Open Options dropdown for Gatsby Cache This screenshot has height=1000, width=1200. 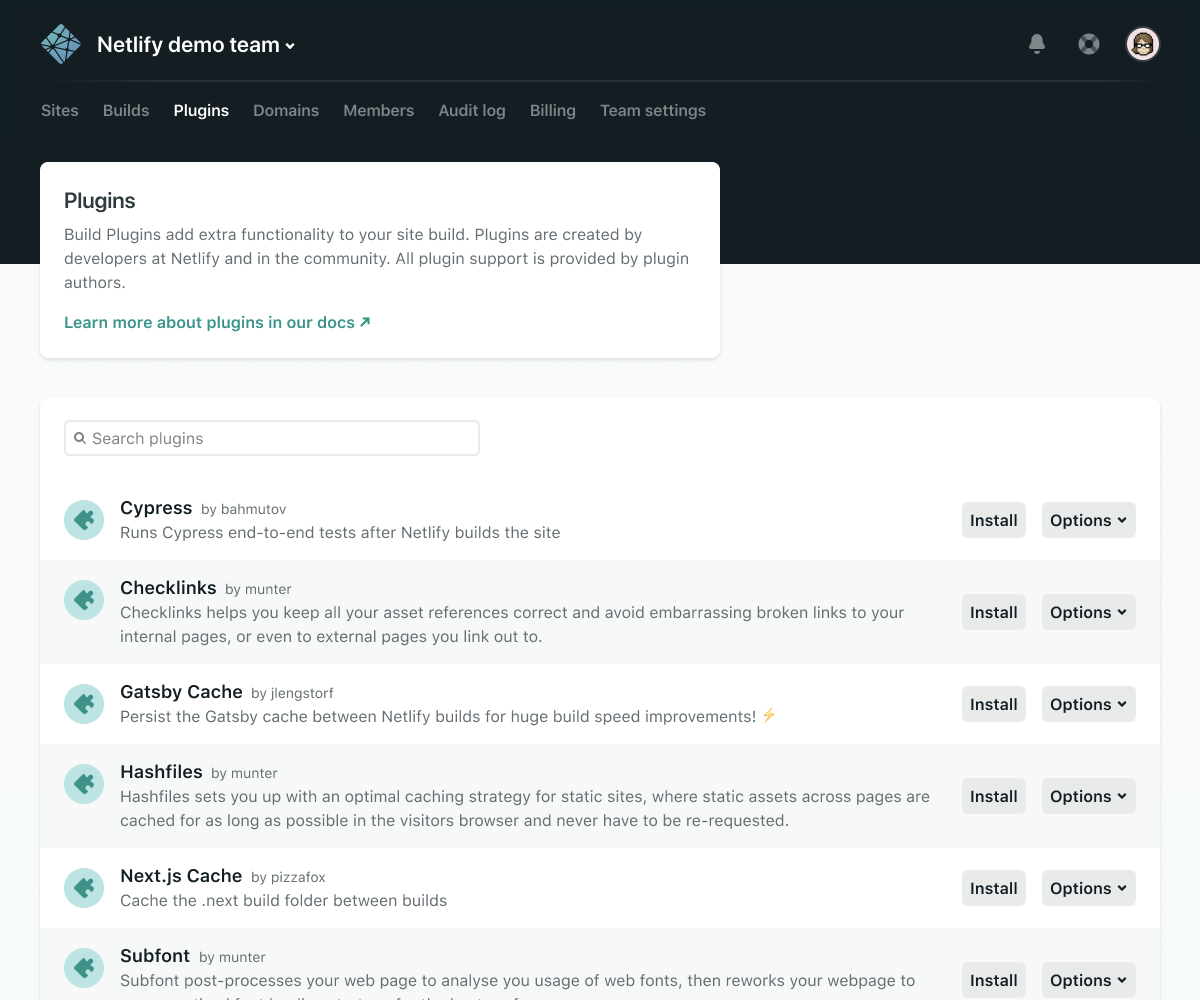(x=1089, y=704)
